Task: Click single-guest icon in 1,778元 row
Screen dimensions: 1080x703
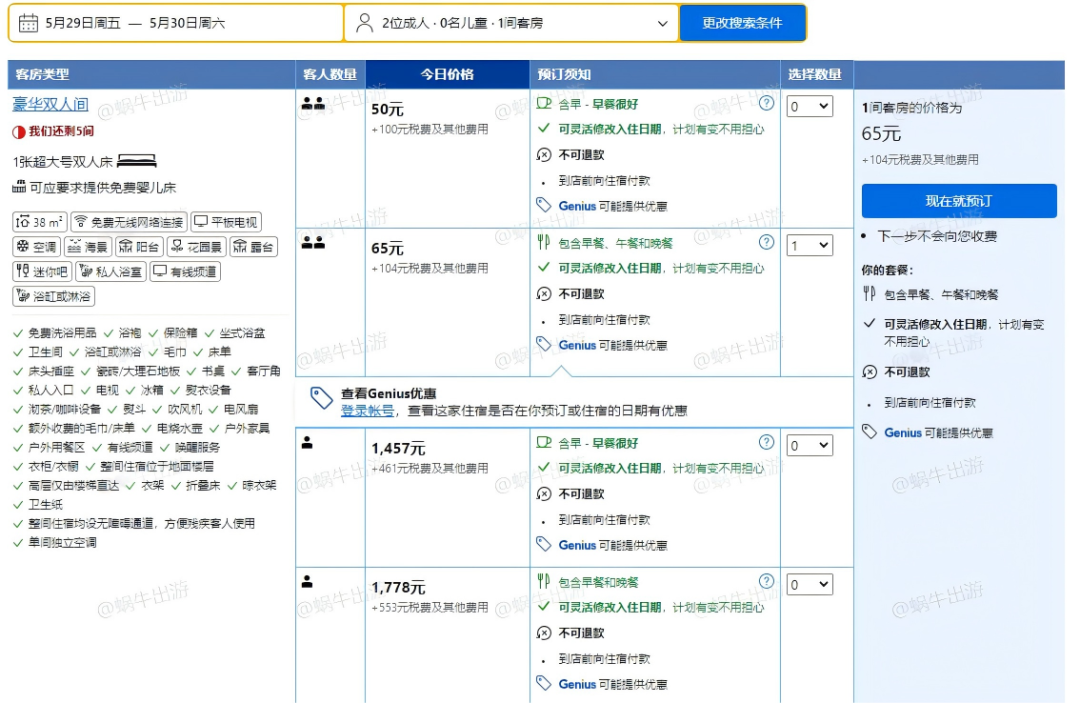Action: 307,582
